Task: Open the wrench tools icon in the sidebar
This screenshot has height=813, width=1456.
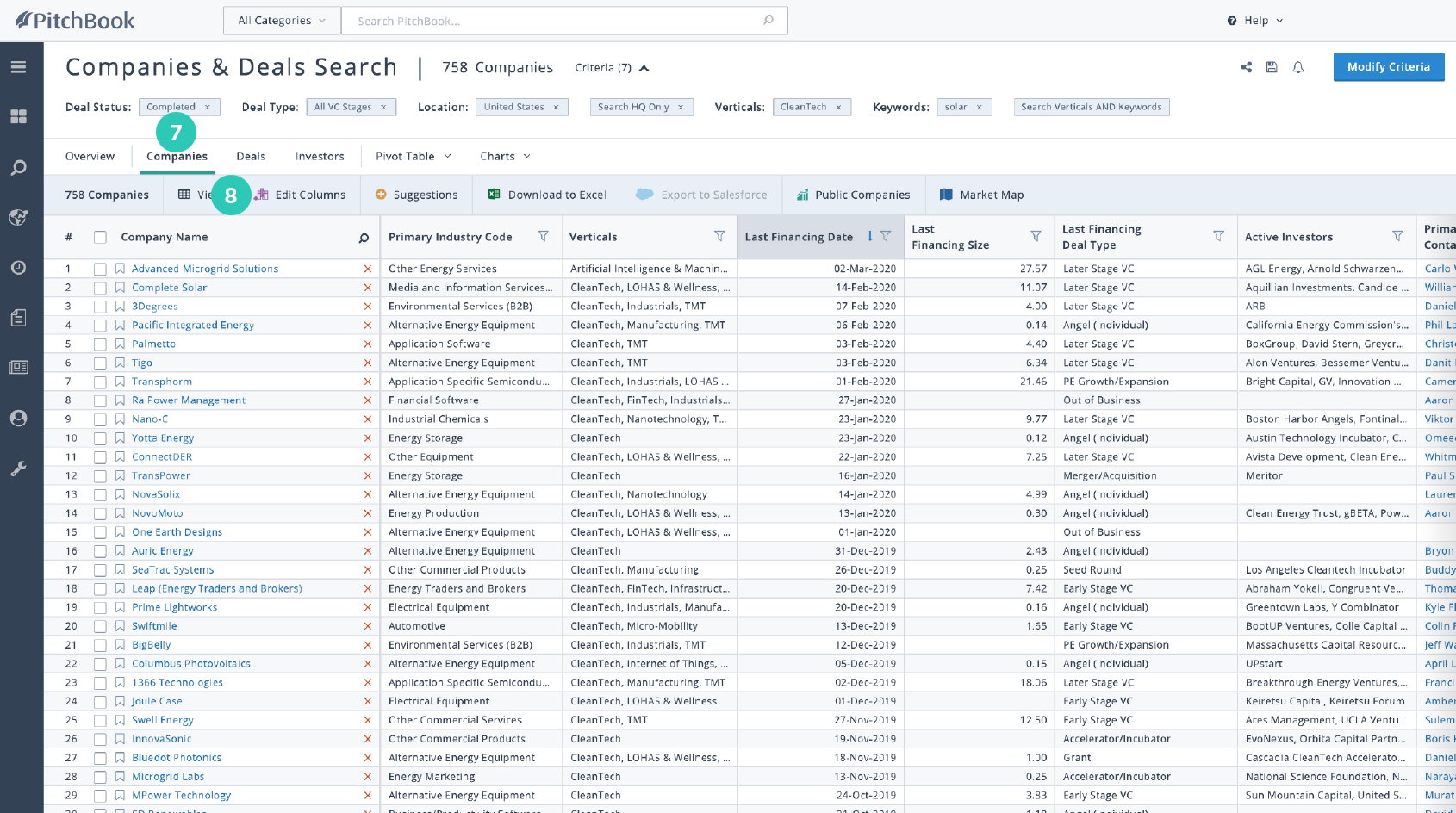Action: point(18,469)
